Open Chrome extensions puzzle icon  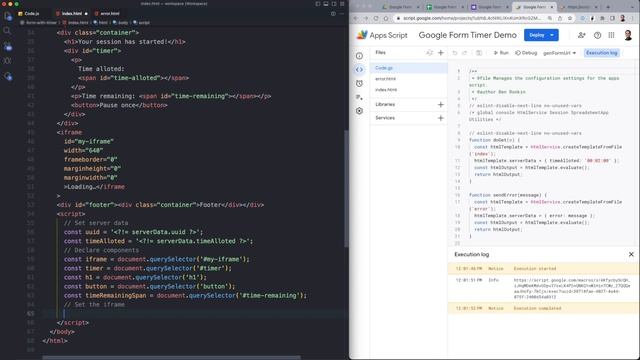(x=602, y=18)
